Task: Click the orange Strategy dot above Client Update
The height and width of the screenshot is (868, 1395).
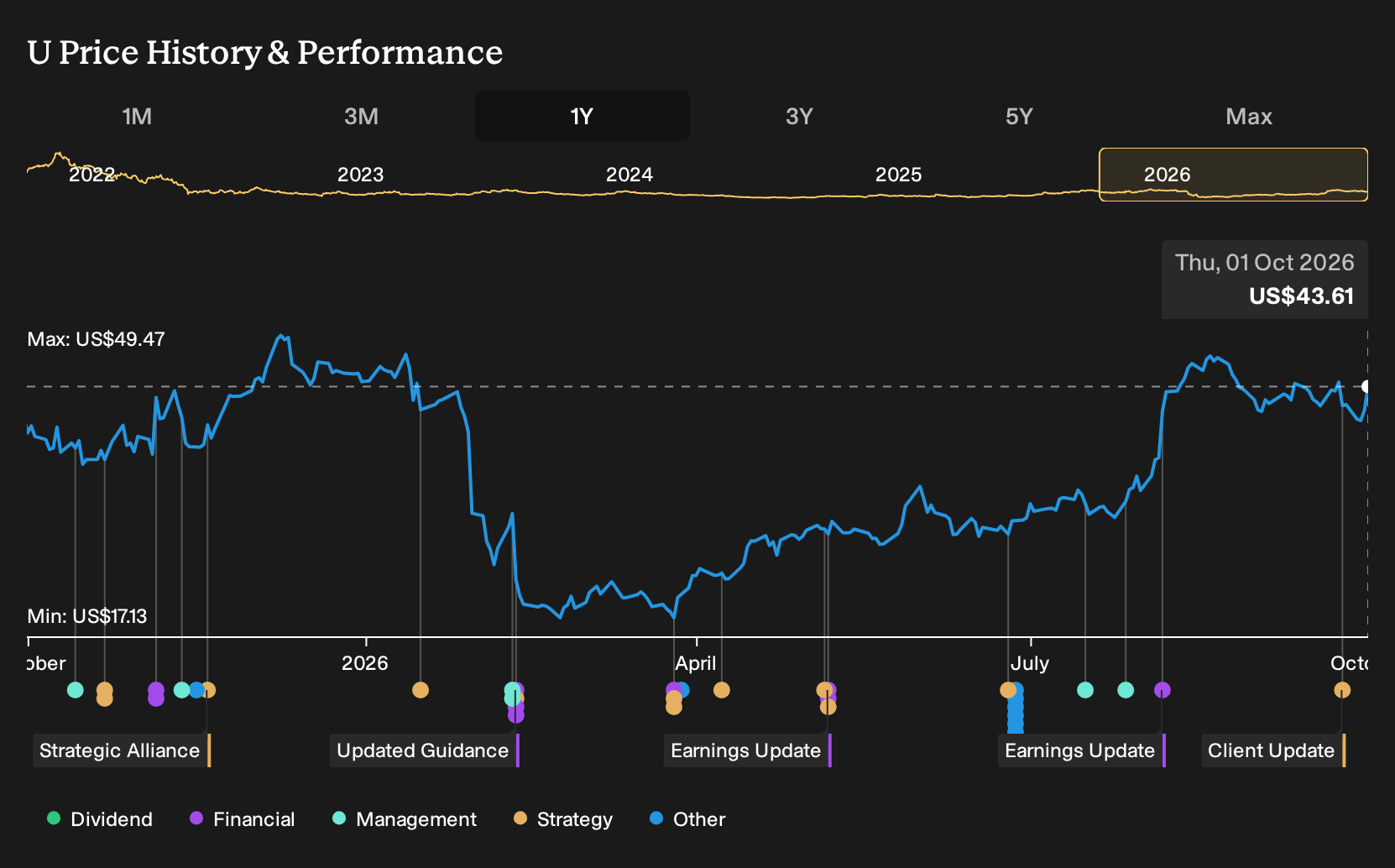Action: pos(1342,690)
